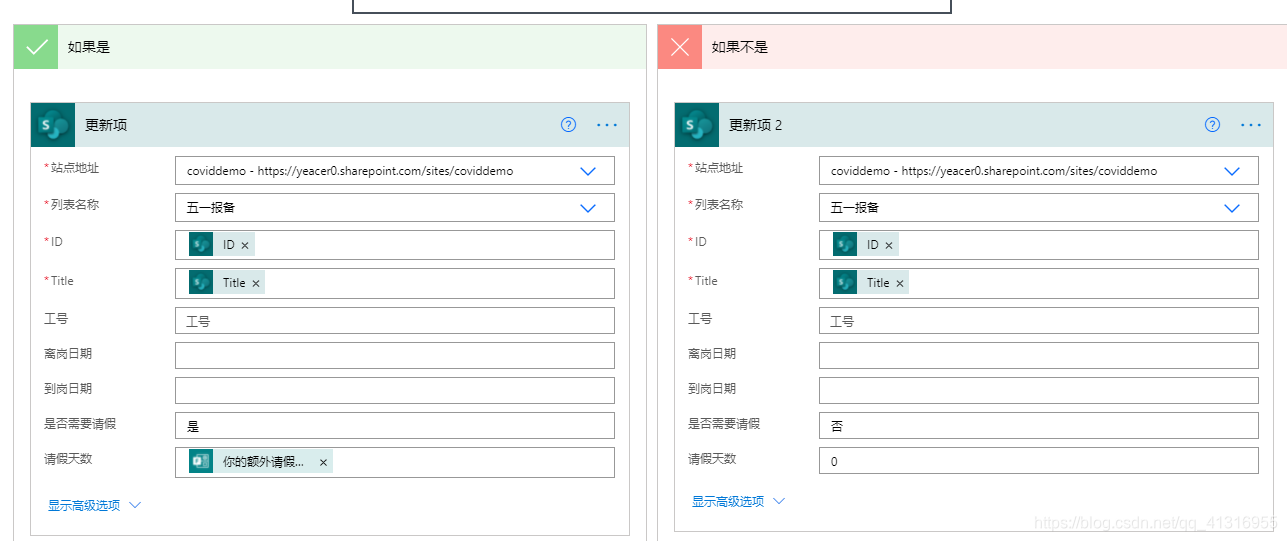Viewport: 1287px width, 541px height.
Task: Click SharePoint icon on 更新项 2 card header
Action: 697,125
